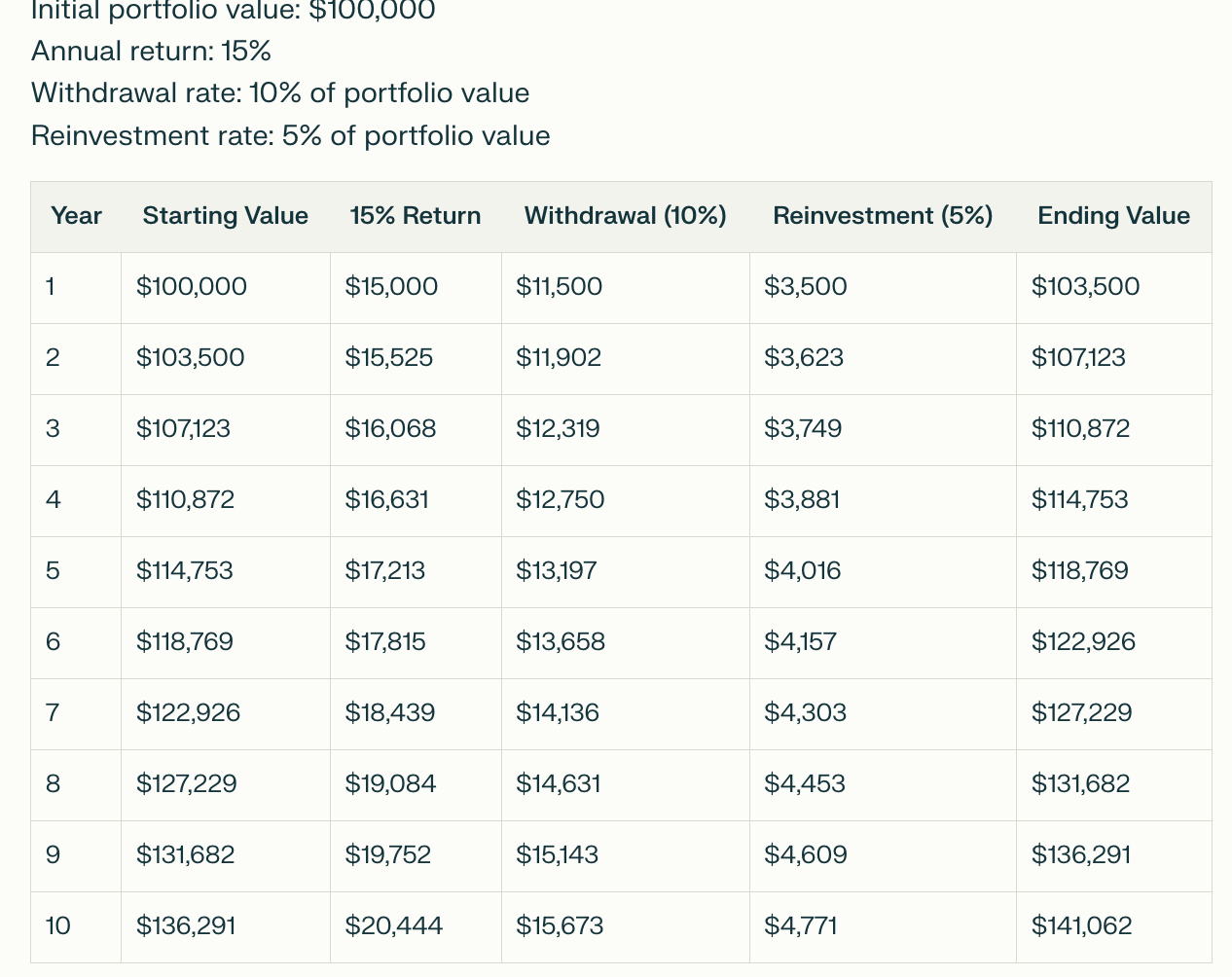
Task: Select the $17,815 return cell
Action: pos(385,642)
